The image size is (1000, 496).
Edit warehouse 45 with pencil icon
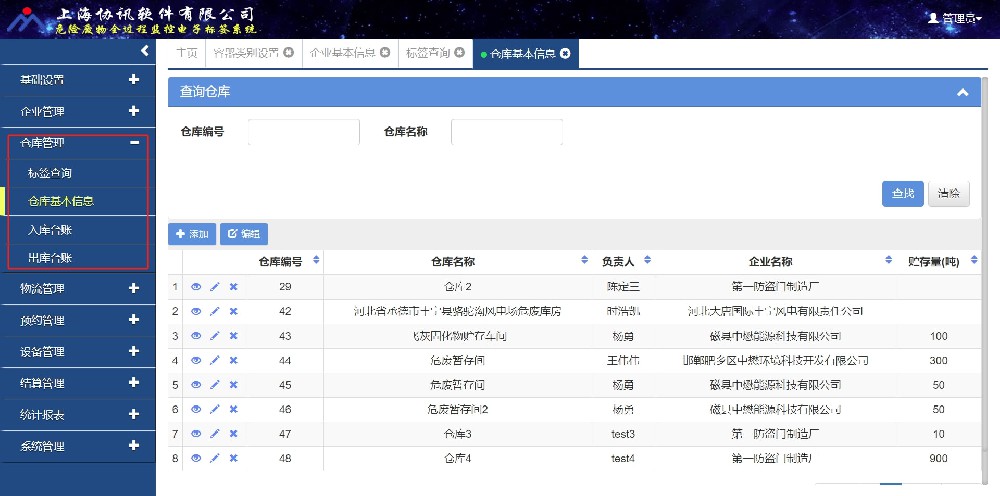coord(214,384)
